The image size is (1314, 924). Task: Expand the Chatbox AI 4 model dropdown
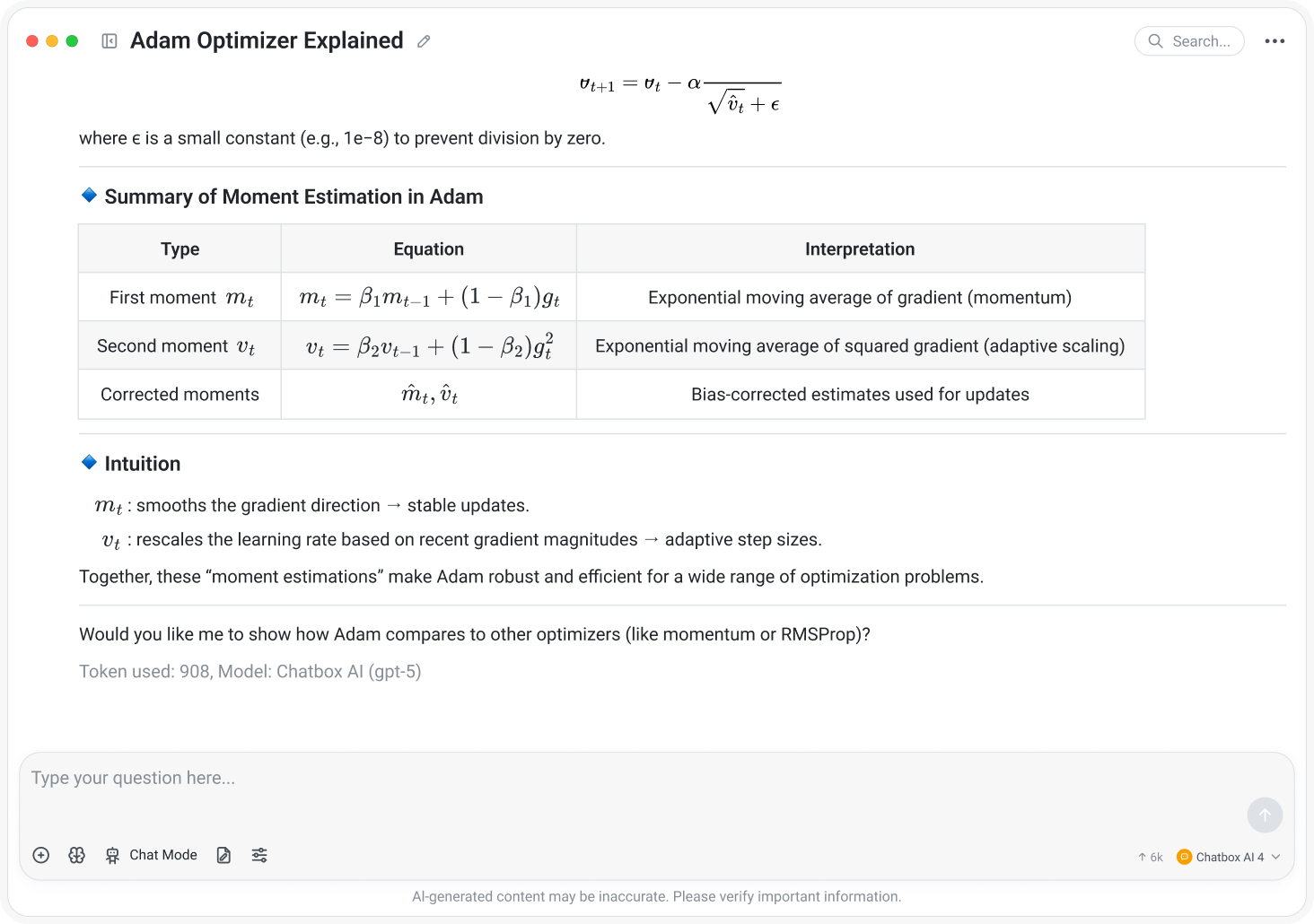(1229, 857)
